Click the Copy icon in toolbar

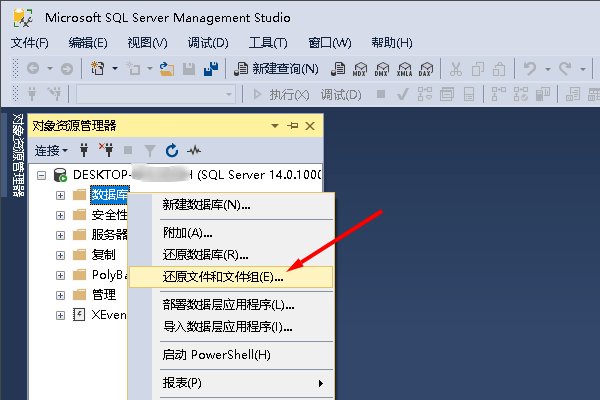tap(478, 69)
